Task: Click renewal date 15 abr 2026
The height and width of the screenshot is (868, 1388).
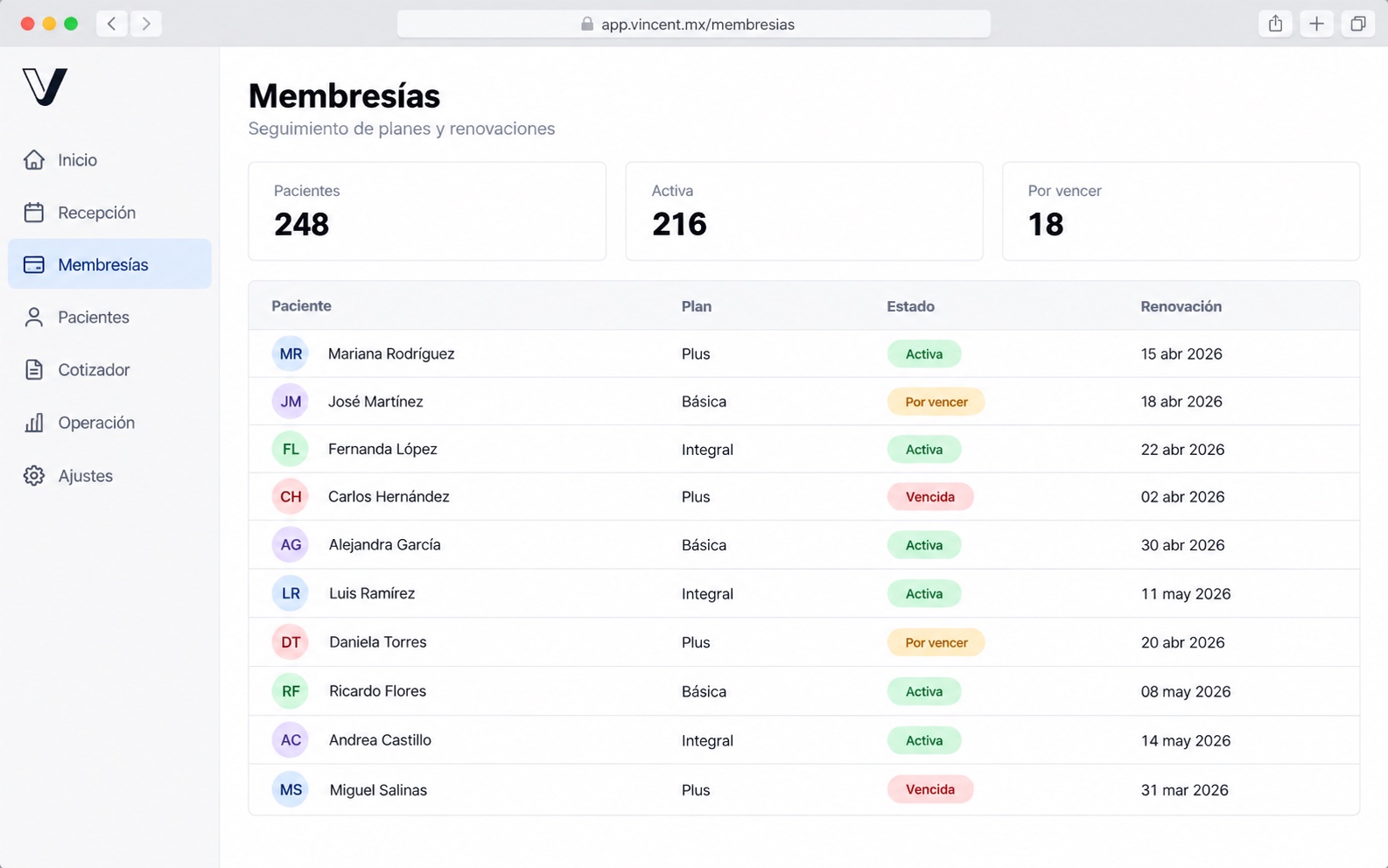Action: point(1181,353)
